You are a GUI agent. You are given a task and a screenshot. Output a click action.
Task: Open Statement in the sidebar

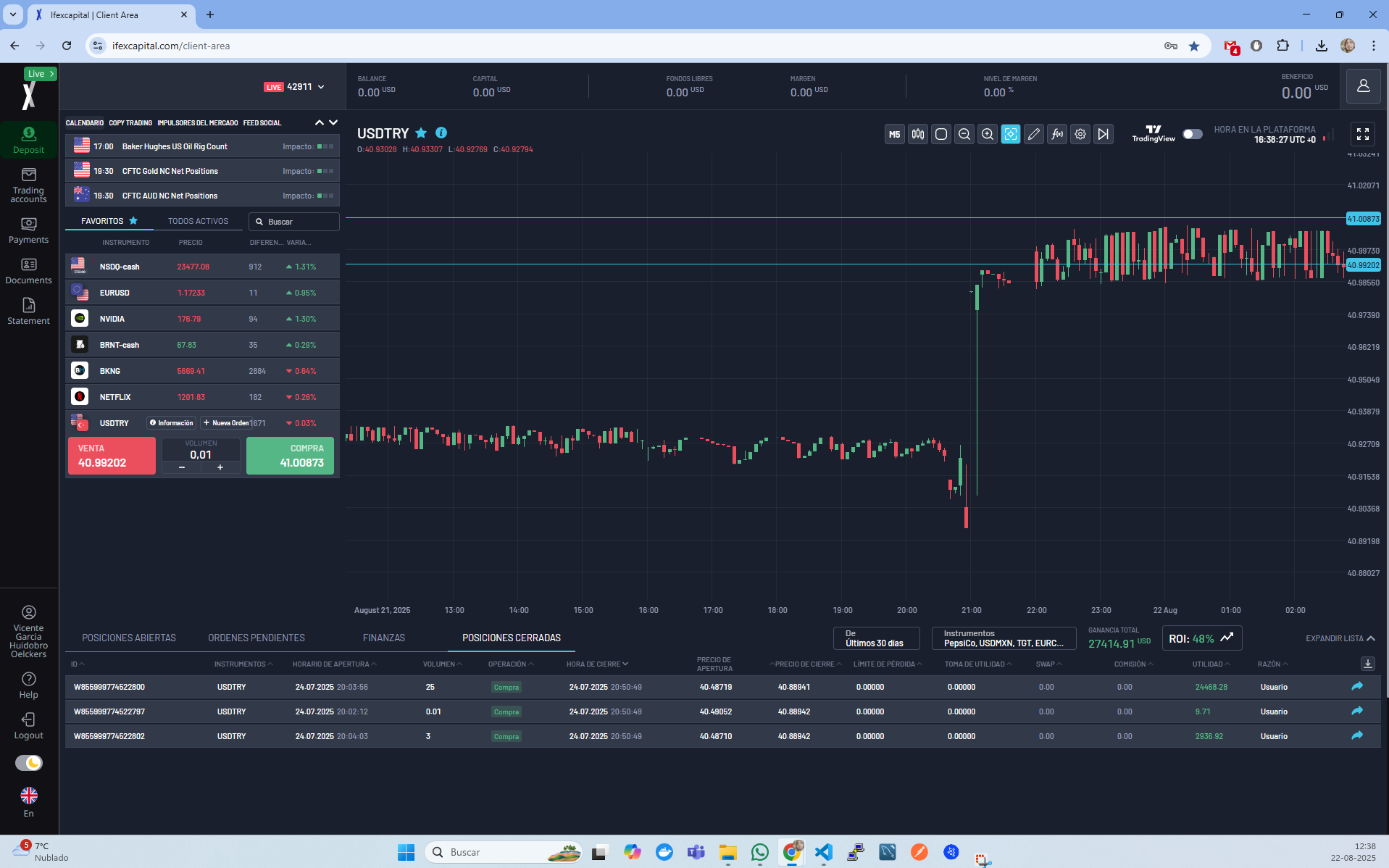pyautogui.click(x=28, y=312)
